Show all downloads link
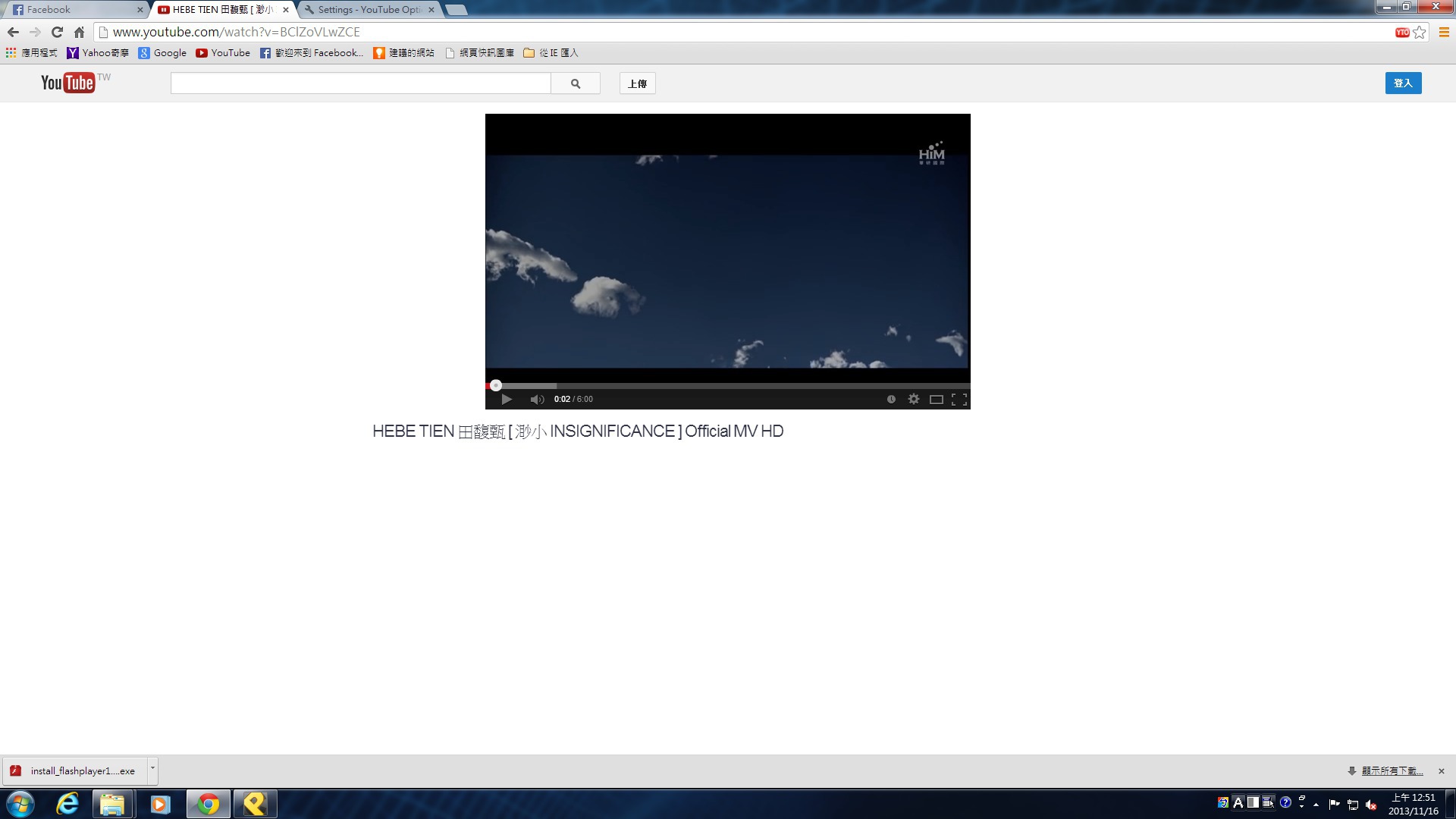This screenshot has width=1456, height=819. pyautogui.click(x=1392, y=770)
